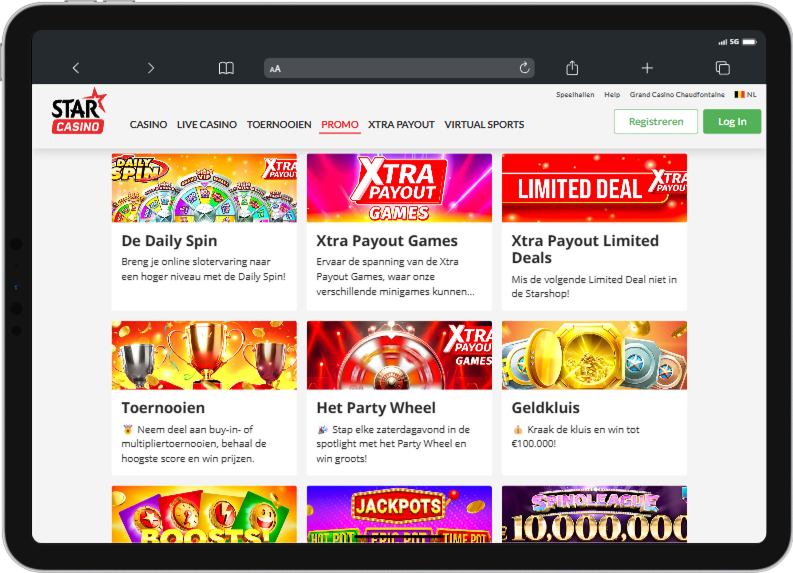Open the share sheet icon
The width and height of the screenshot is (793, 573).
point(572,68)
